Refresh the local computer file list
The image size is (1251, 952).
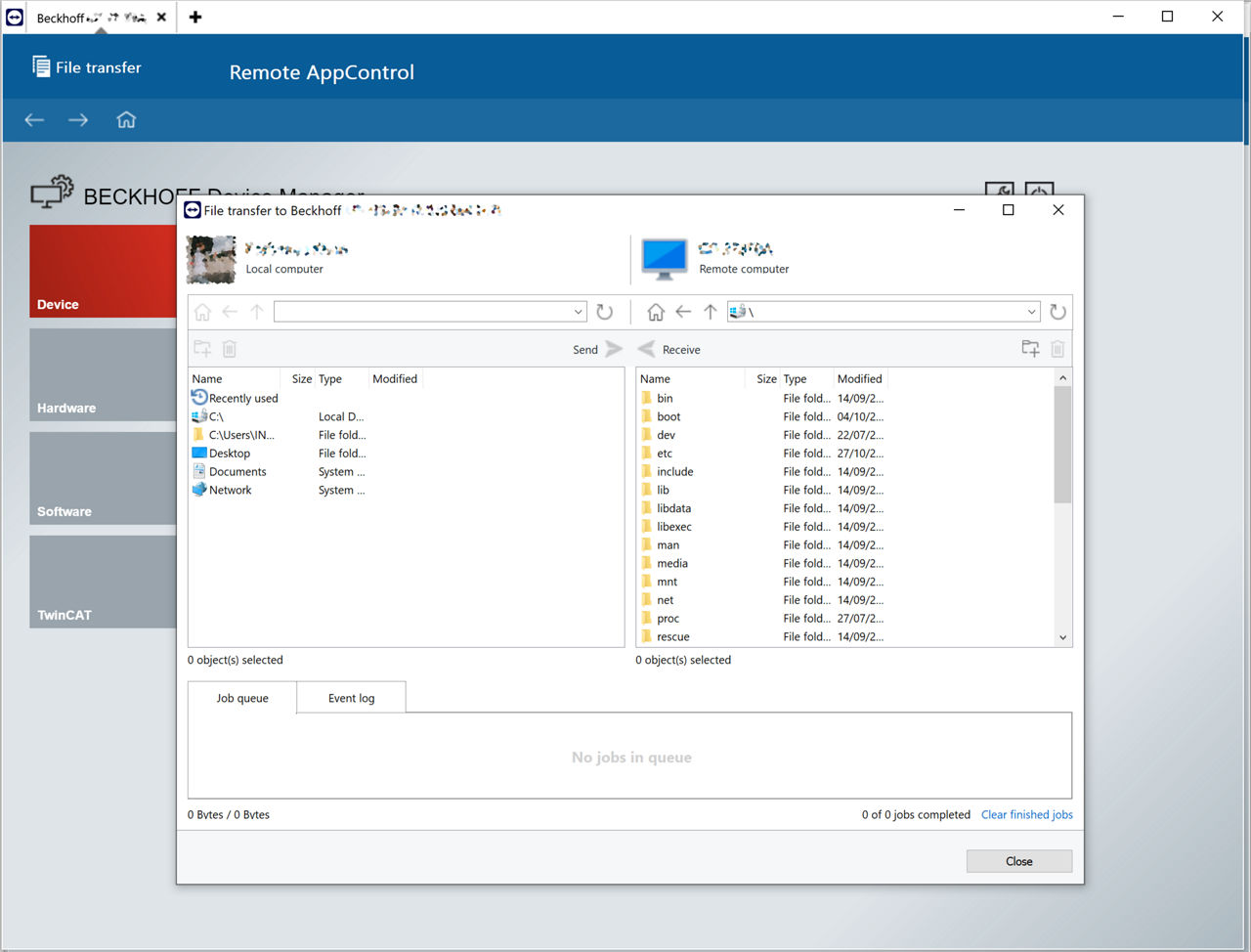(605, 312)
